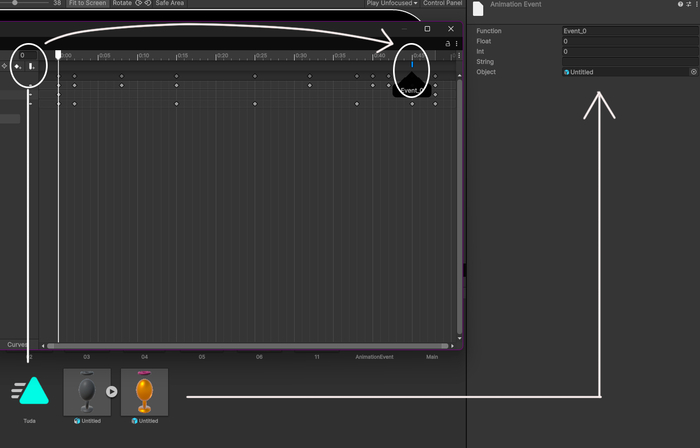Maximize the Animation window
Screen dimensions: 700x448
[x=427, y=29]
